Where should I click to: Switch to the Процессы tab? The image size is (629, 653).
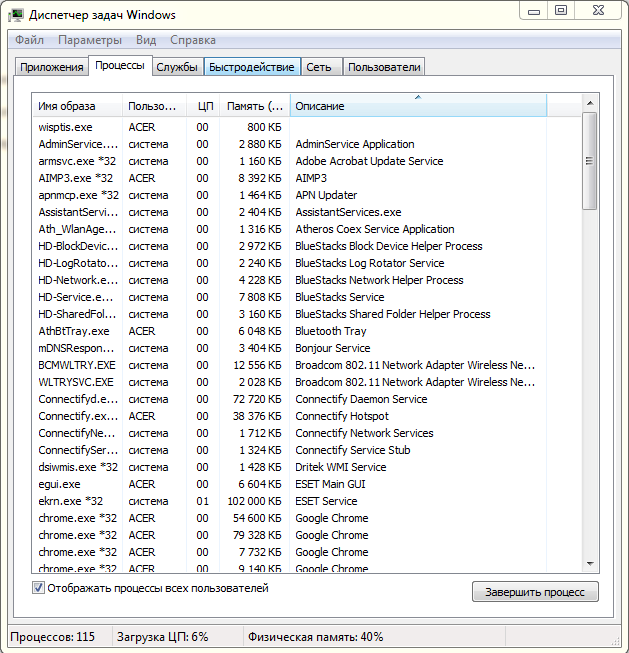click(x=120, y=66)
